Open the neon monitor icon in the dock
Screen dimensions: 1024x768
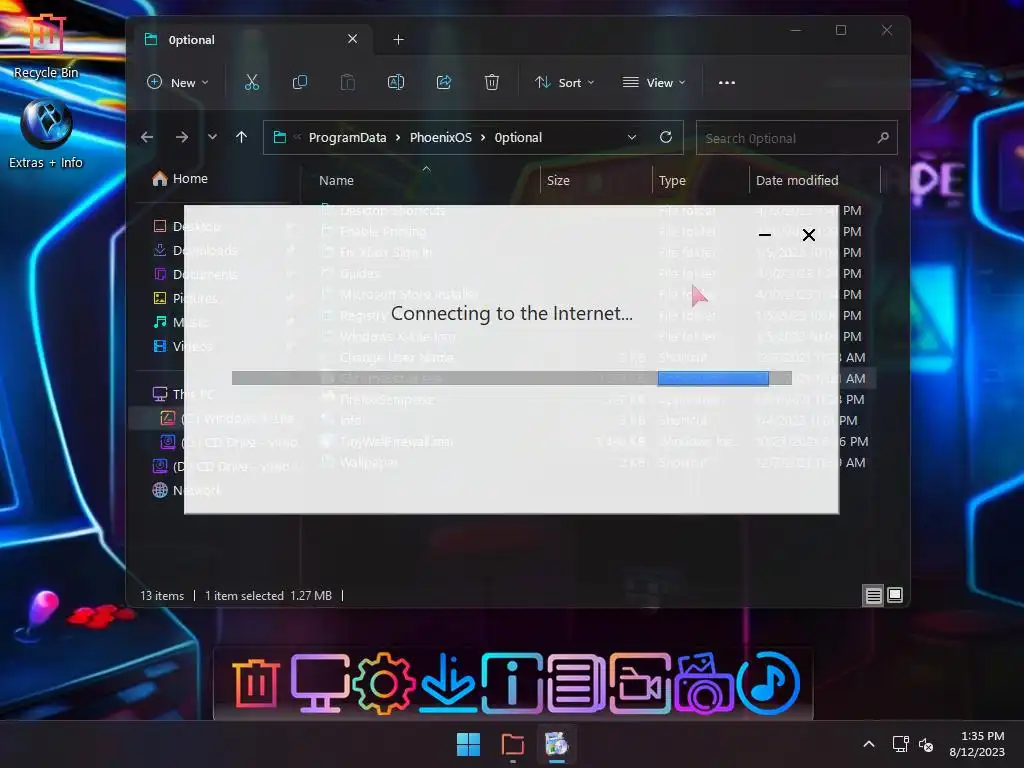coord(319,683)
